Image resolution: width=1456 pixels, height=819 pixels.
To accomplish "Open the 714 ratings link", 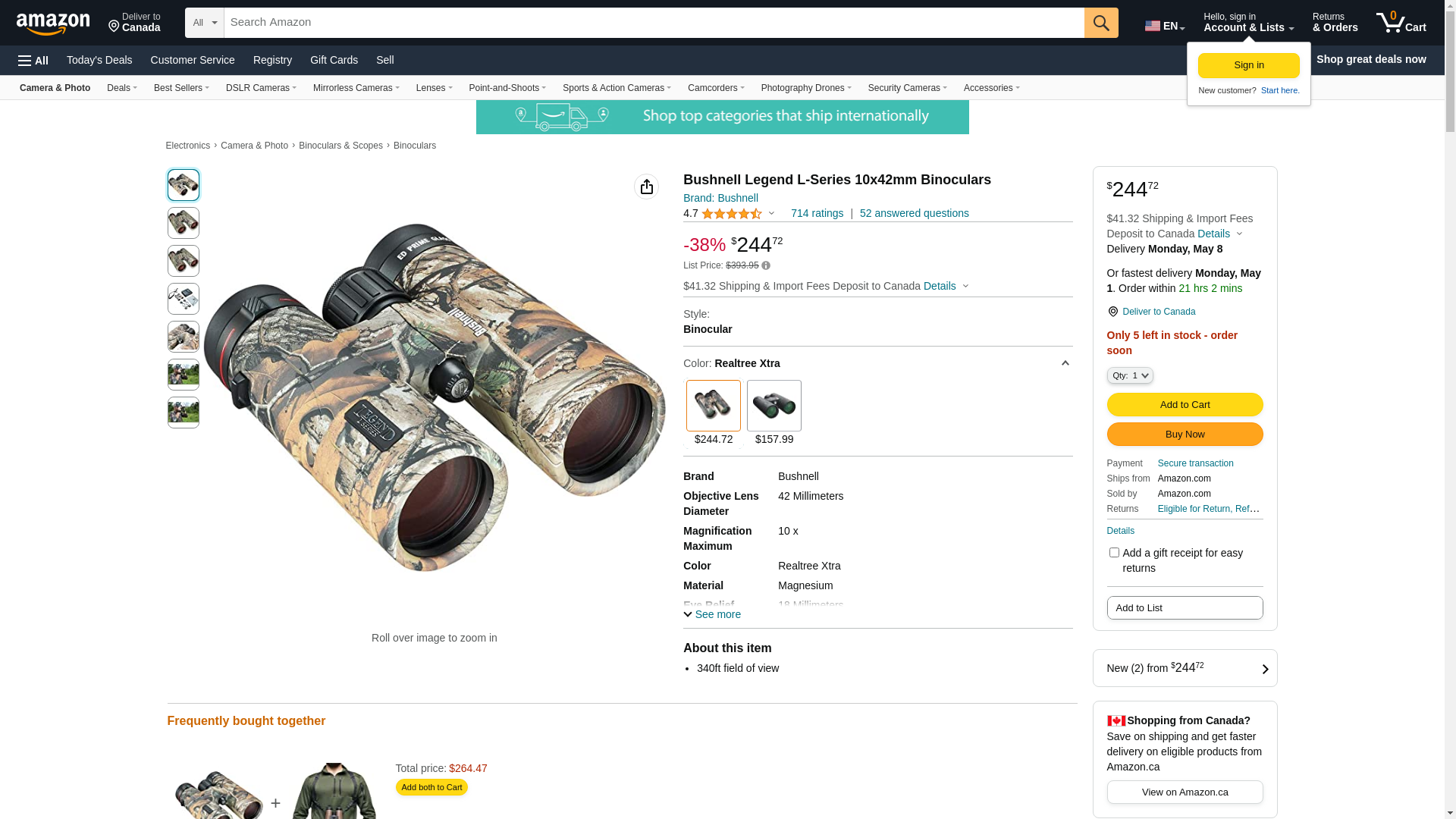I will 817,213.
